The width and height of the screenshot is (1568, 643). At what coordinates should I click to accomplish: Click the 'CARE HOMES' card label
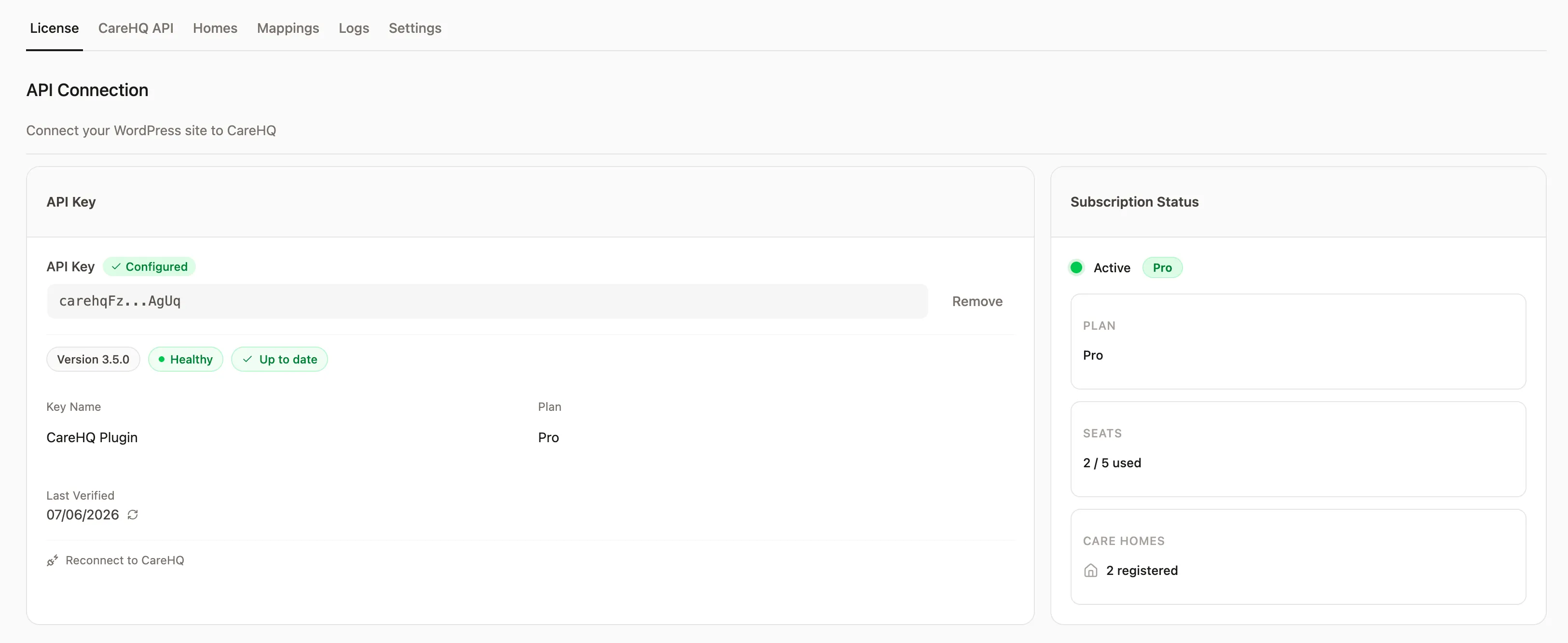(1124, 541)
